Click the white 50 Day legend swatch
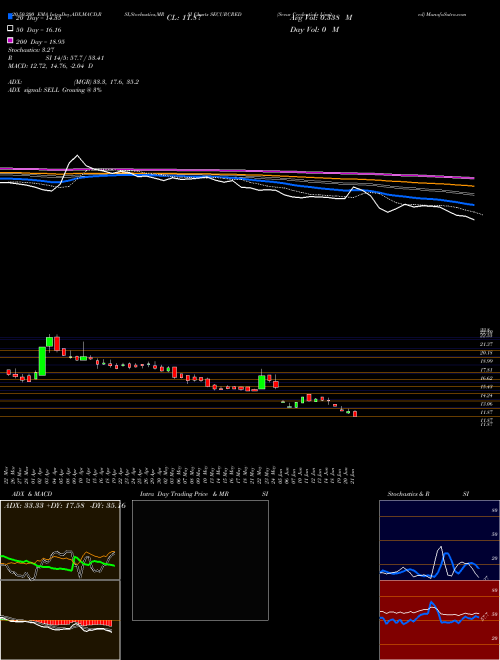This screenshot has height=660, width=500. pyautogui.click(x=11, y=29)
